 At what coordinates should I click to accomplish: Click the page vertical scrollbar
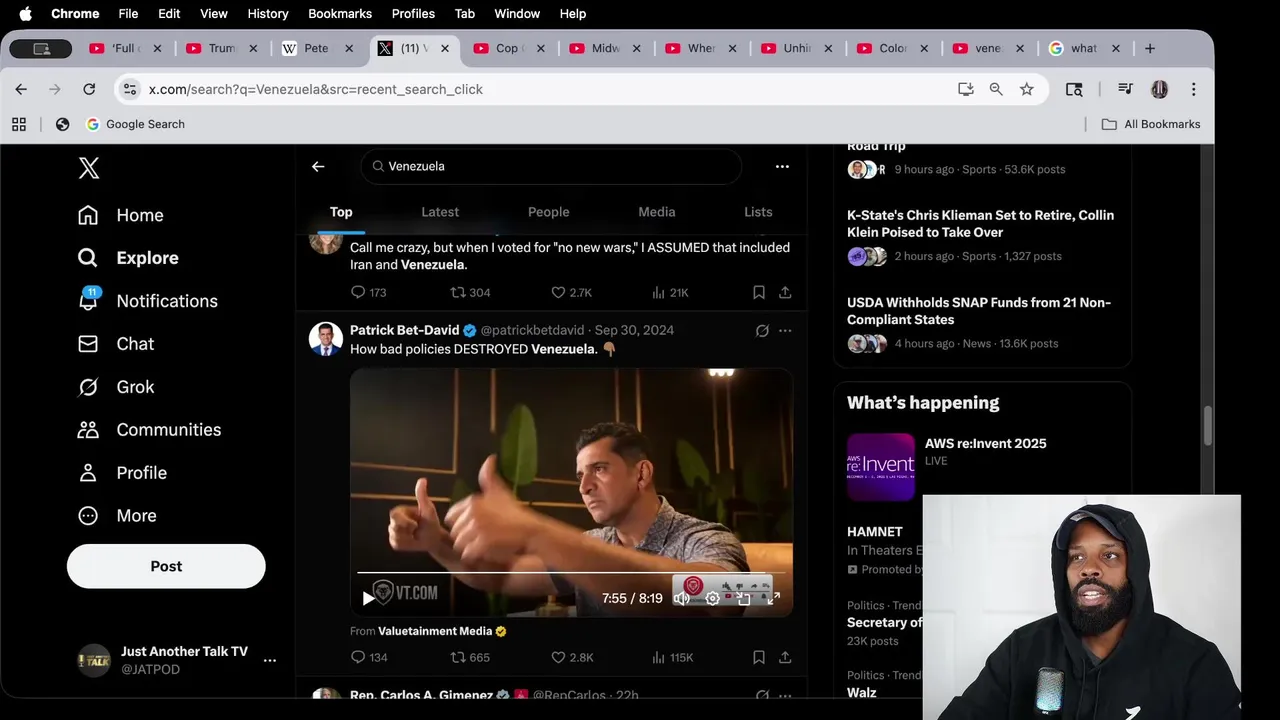1207,427
